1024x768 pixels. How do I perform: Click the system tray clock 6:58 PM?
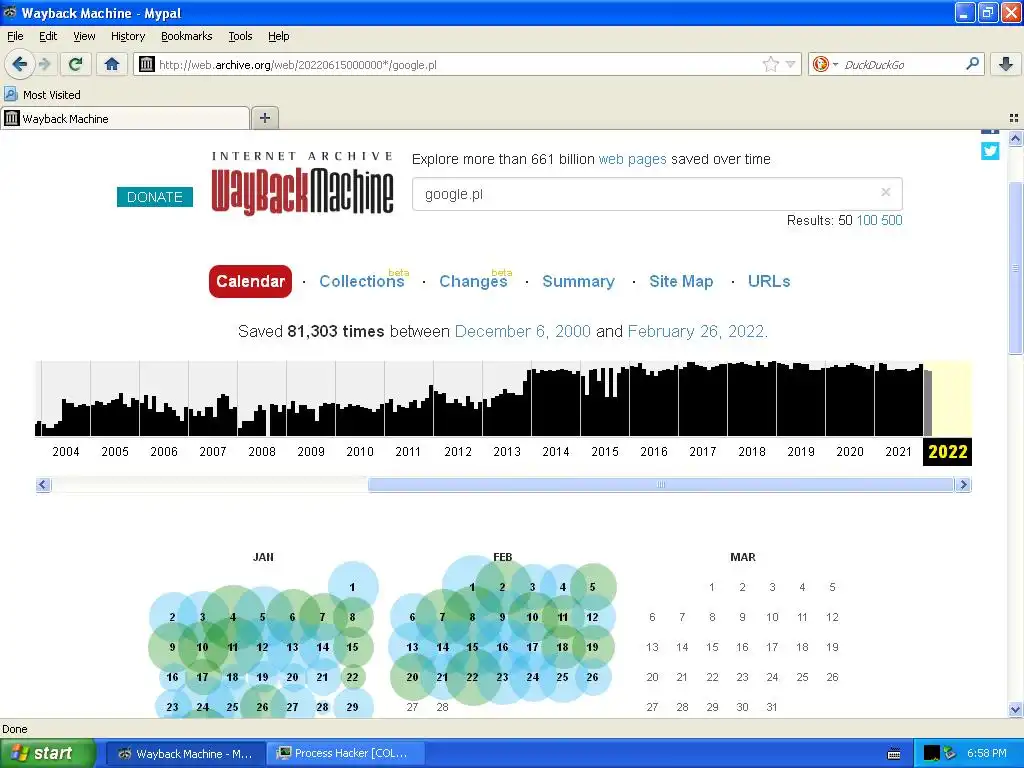[x=987, y=754]
